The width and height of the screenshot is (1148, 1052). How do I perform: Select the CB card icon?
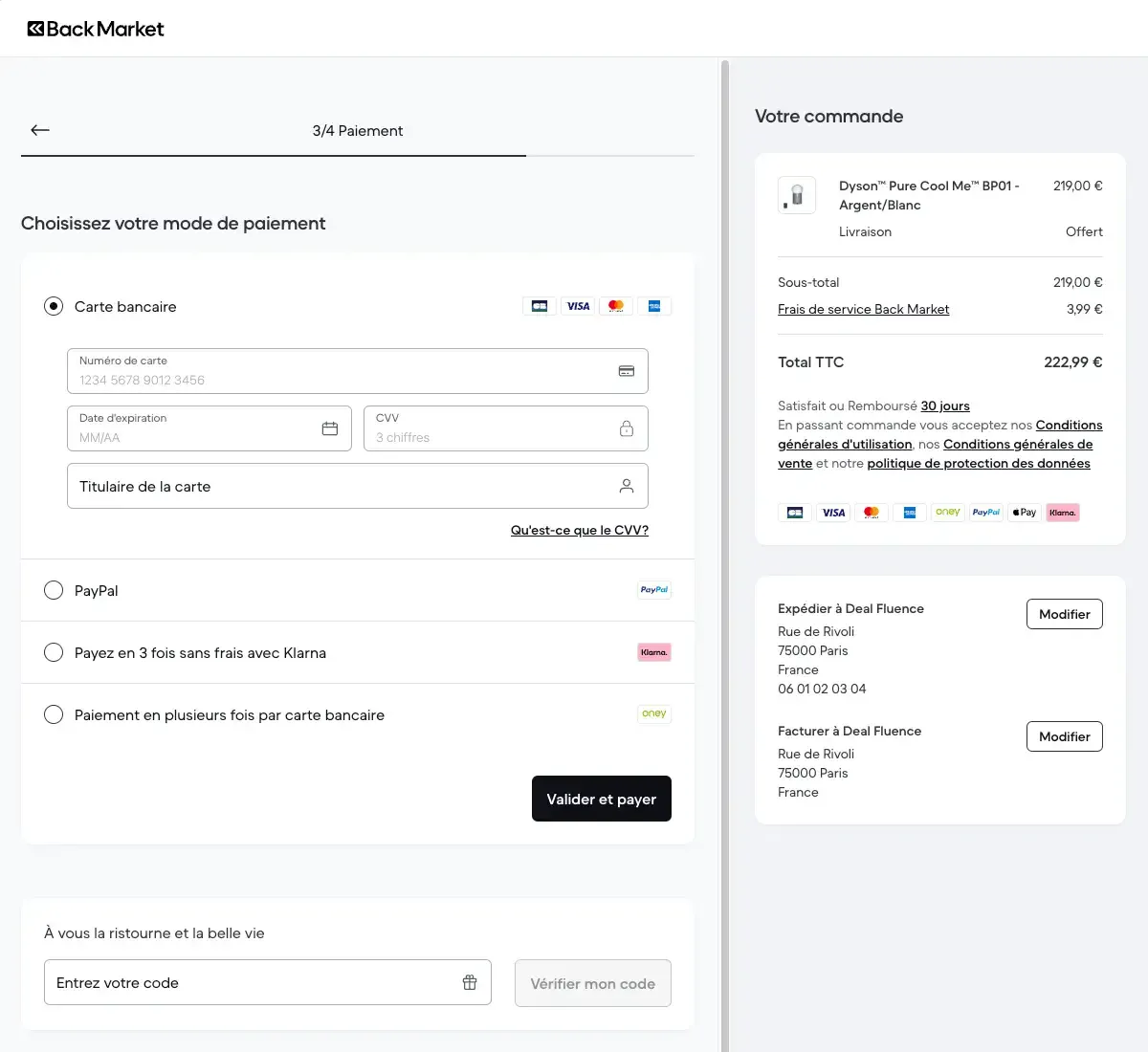pyautogui.click(x=540, y=306)
